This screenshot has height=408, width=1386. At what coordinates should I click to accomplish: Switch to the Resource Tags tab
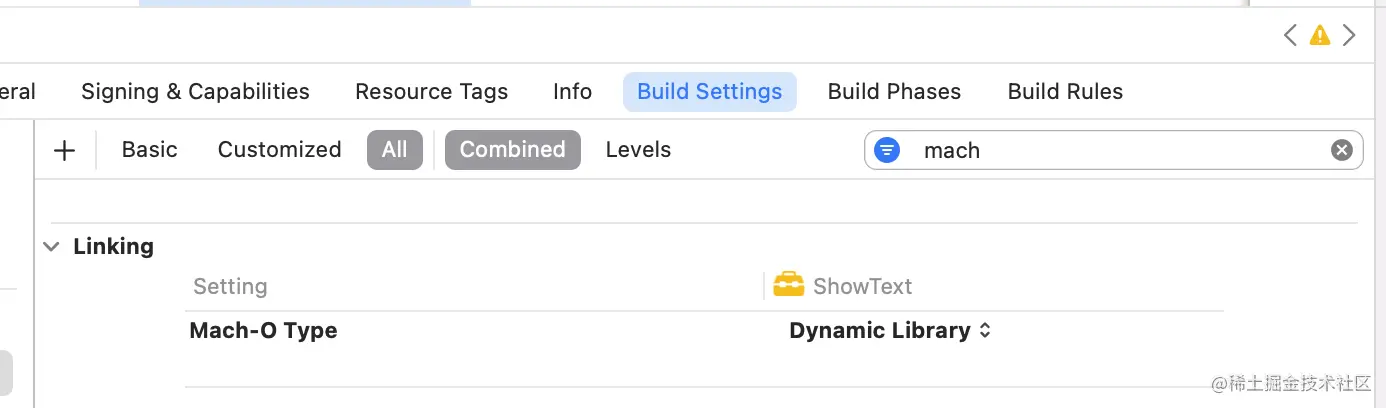click(x=431, y=92)
